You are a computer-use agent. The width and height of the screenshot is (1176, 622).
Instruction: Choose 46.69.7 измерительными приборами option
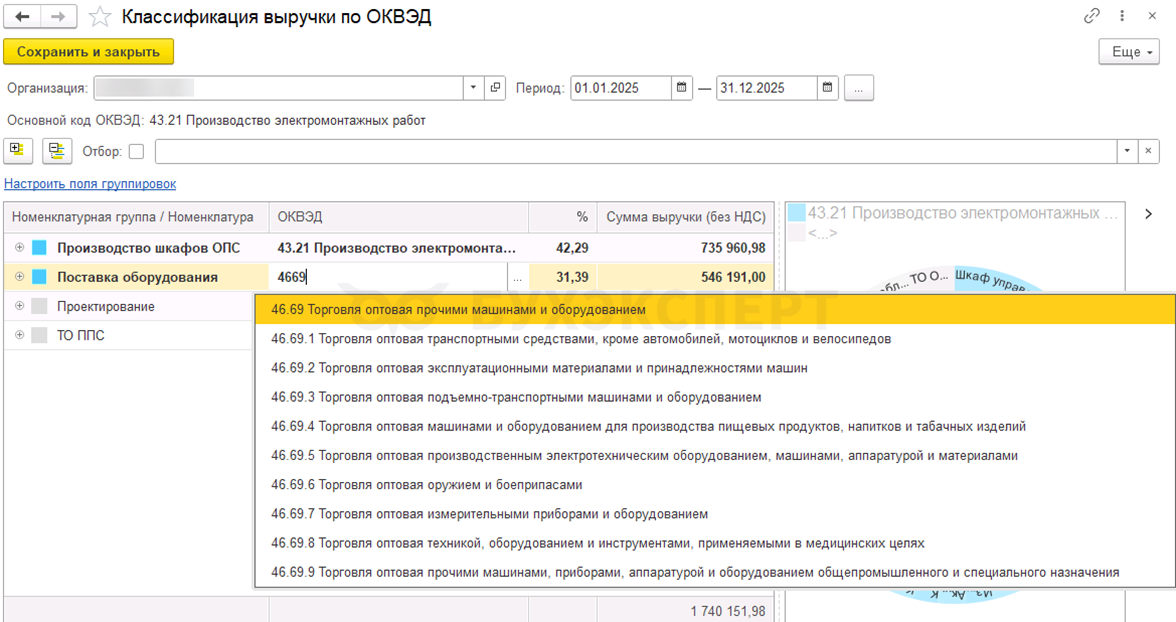pos(489,514)
